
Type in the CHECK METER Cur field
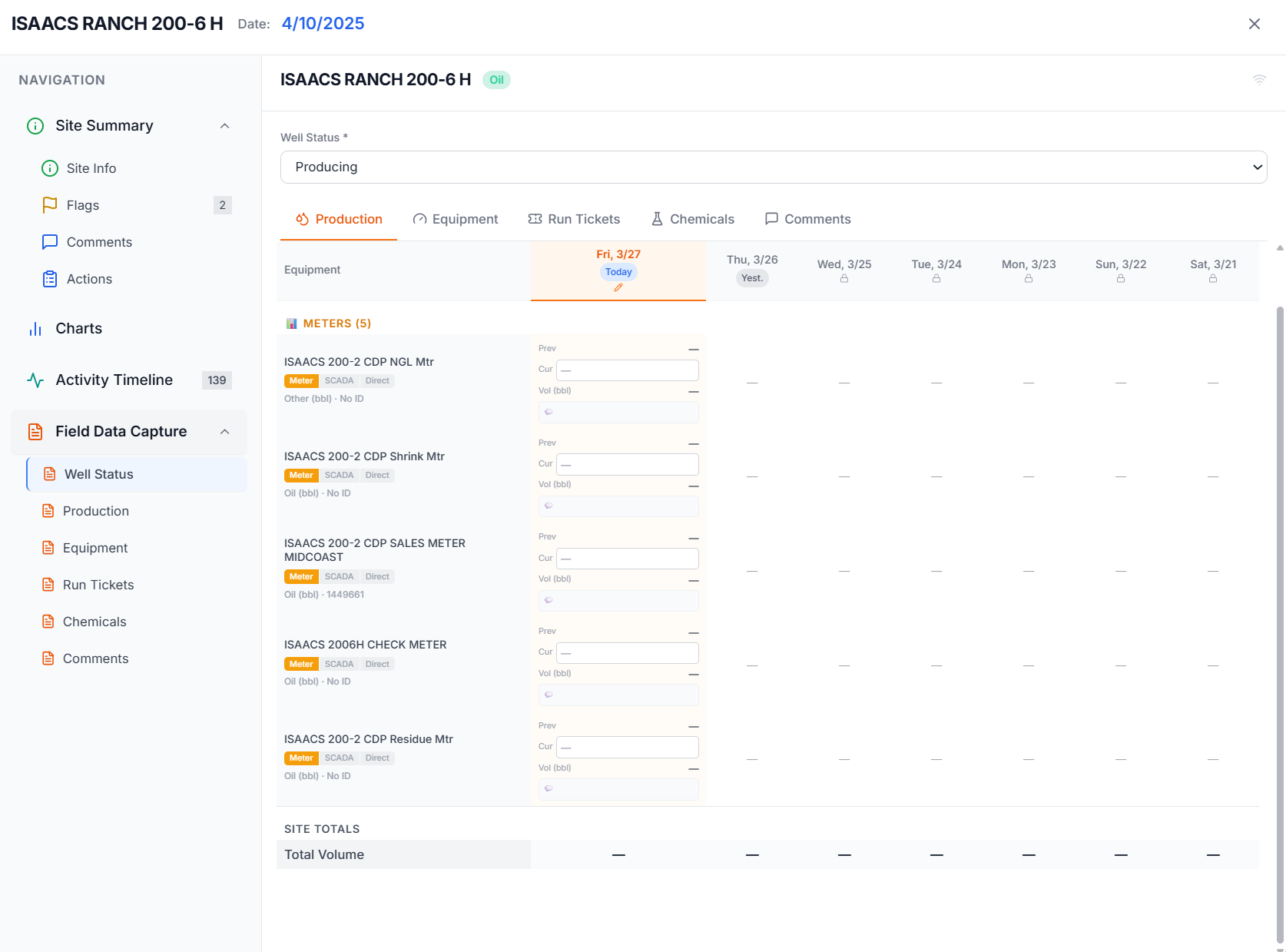point(627,652)
